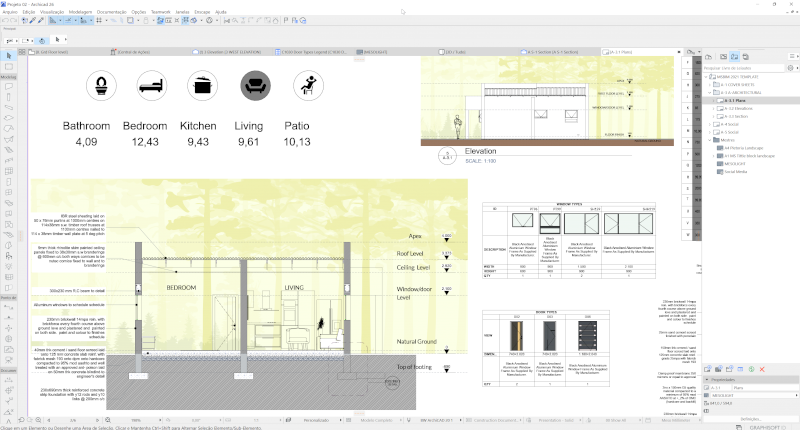Click the dark Living sofa icon
Viewport: 800px width, 430px height.
click(256, 86)
